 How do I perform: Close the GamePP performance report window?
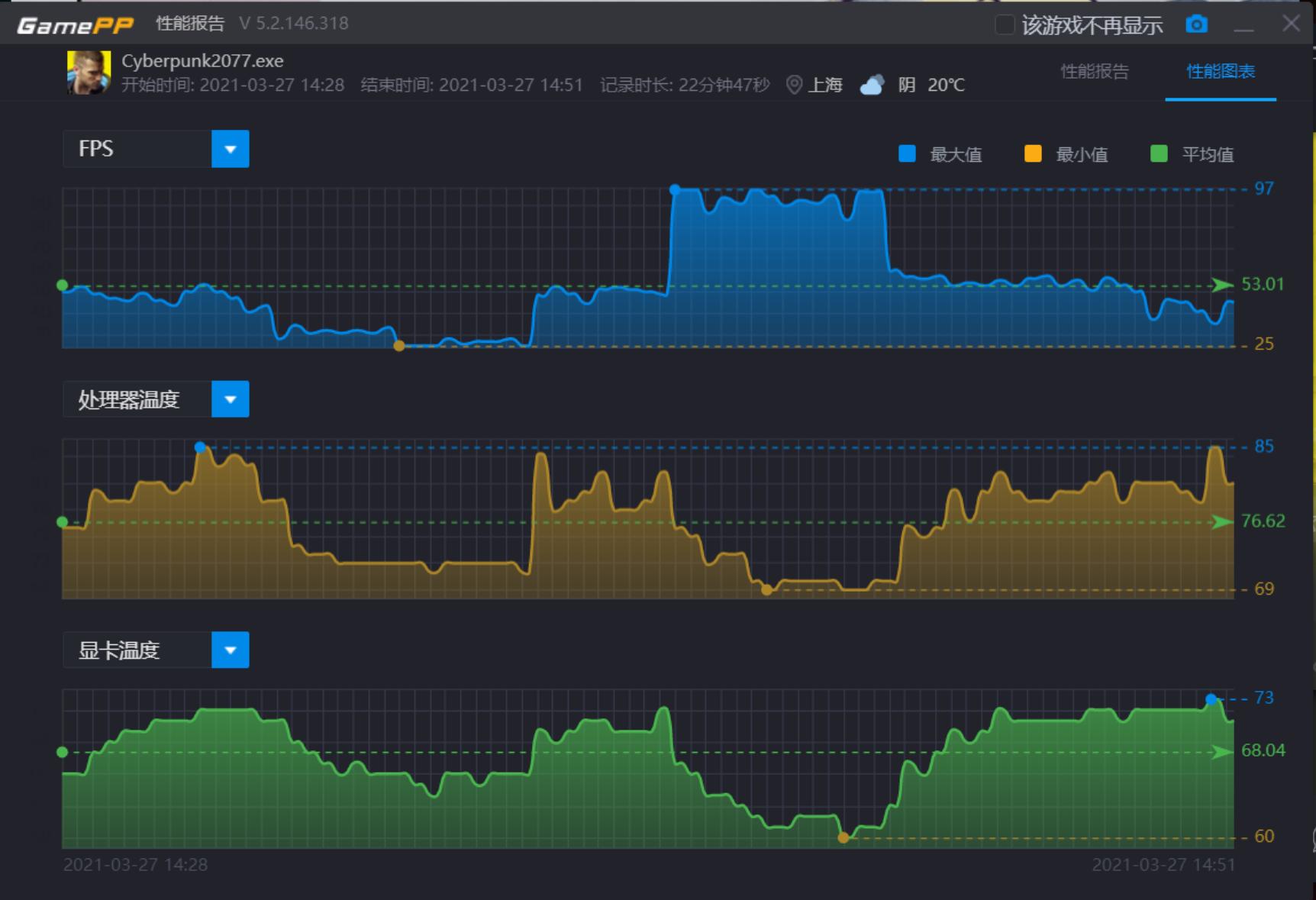click(x=1291, y=24)
